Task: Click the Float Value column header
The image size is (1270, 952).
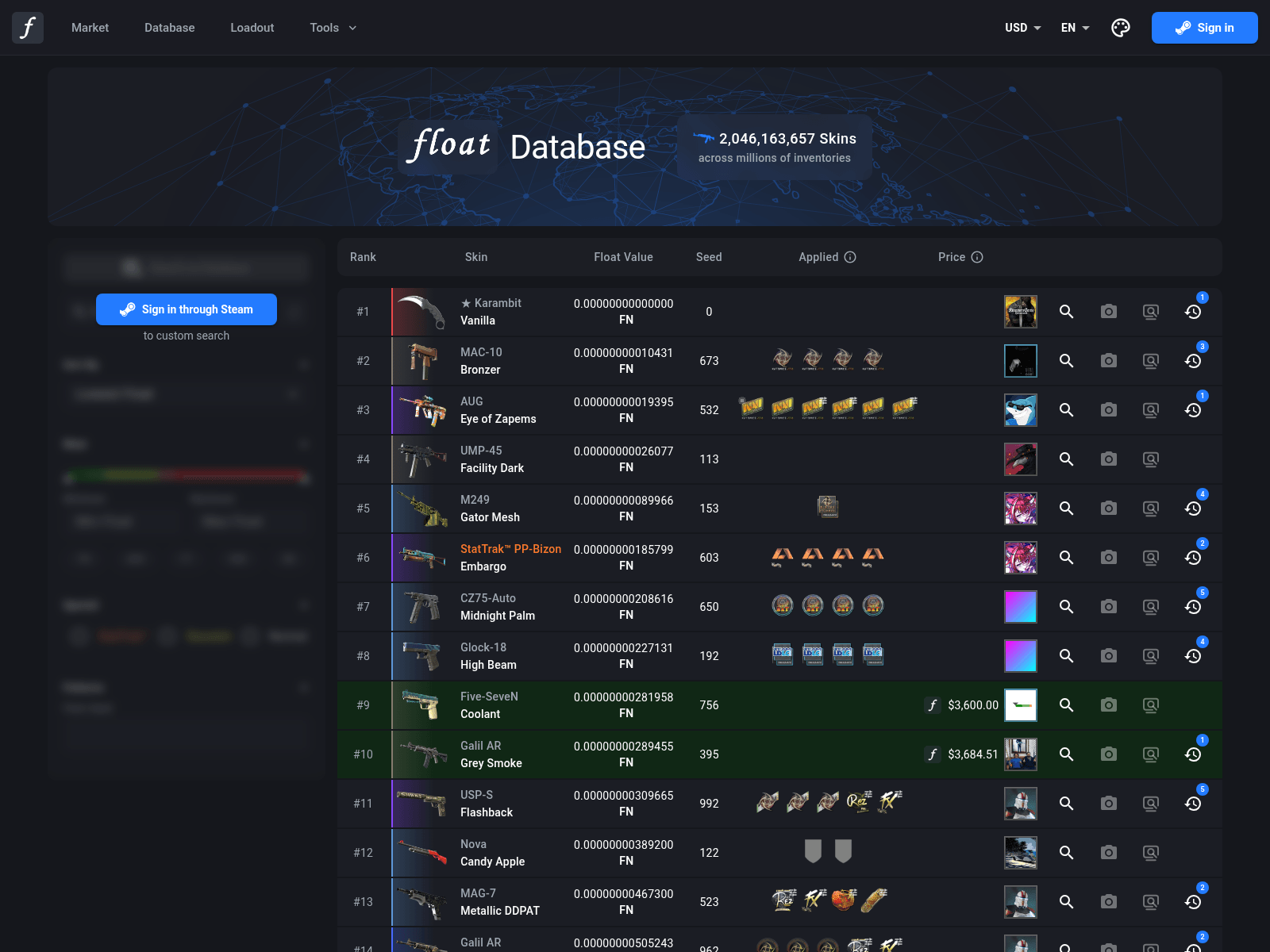Action: [623, 257]
